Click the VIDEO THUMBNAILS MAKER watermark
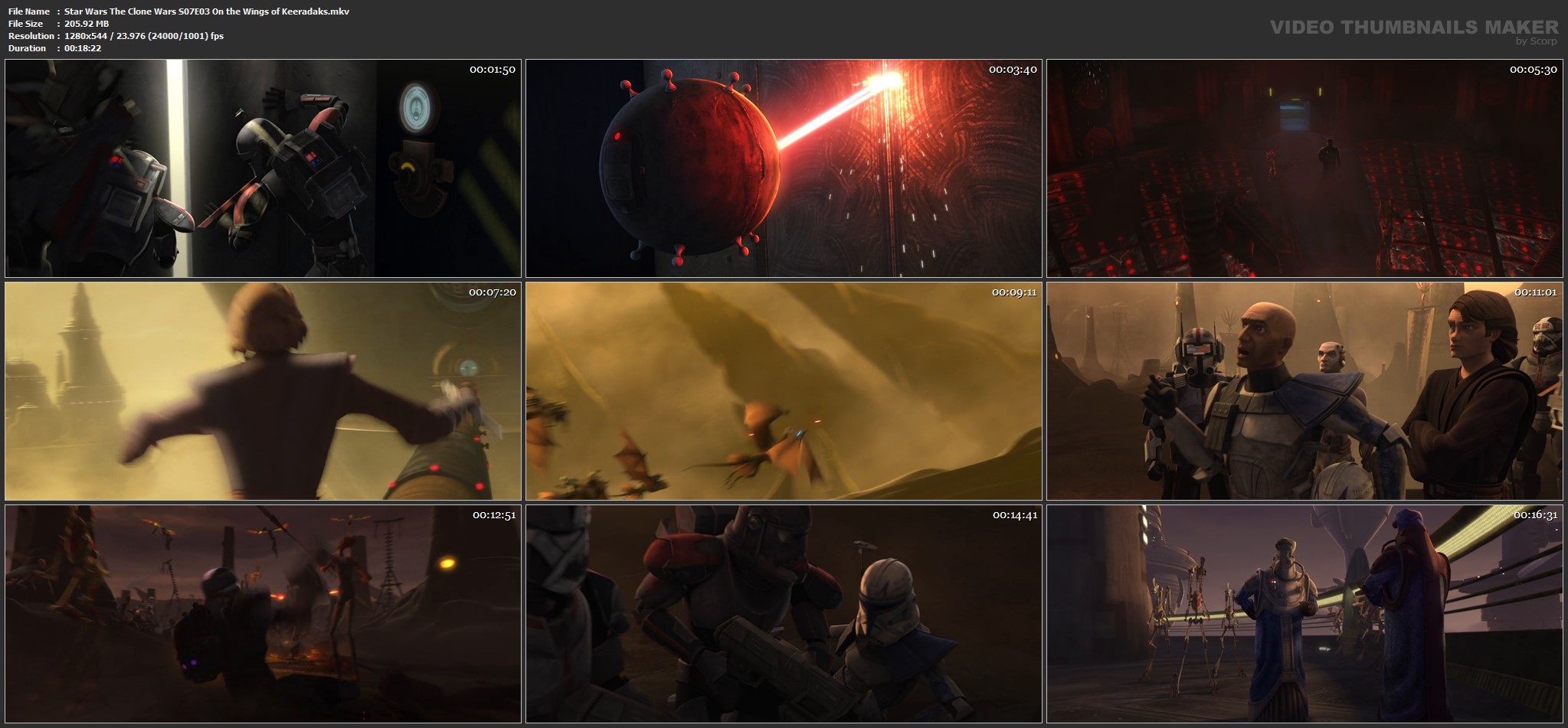 1414,27
